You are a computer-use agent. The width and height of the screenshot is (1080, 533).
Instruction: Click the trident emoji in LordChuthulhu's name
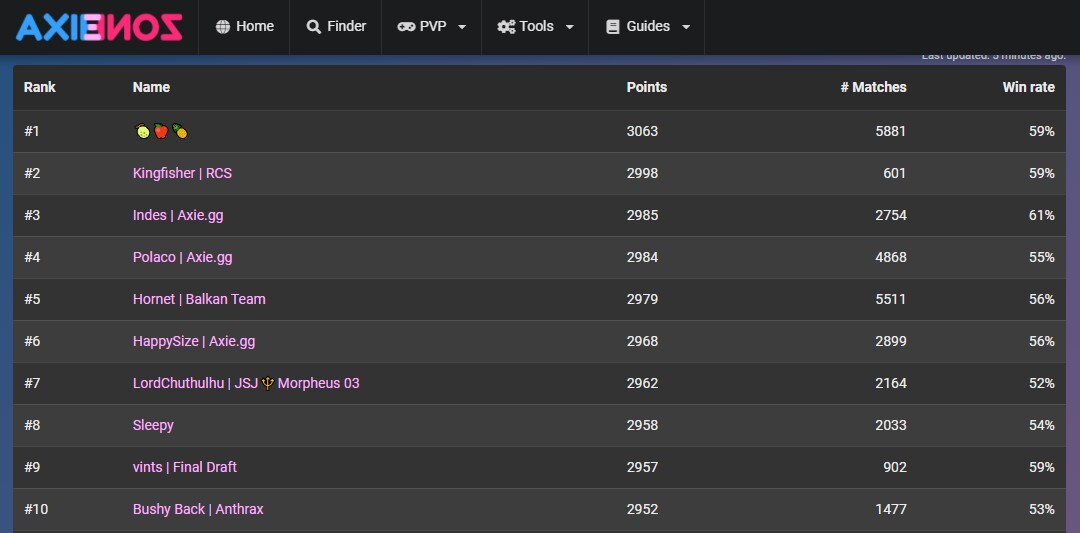268,384
